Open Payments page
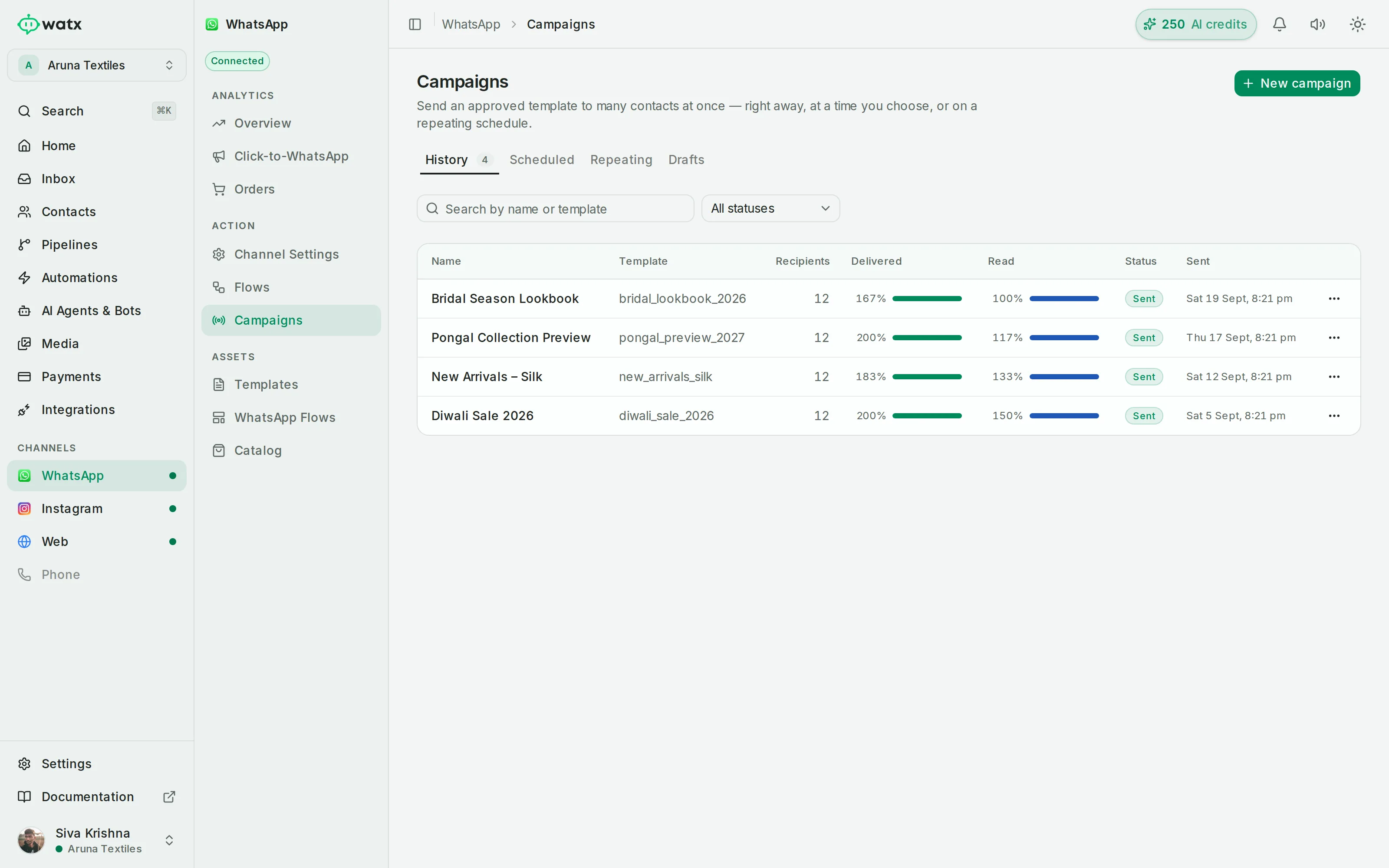1389x868 pixels. pyautogui.click(x=96, y=377)
